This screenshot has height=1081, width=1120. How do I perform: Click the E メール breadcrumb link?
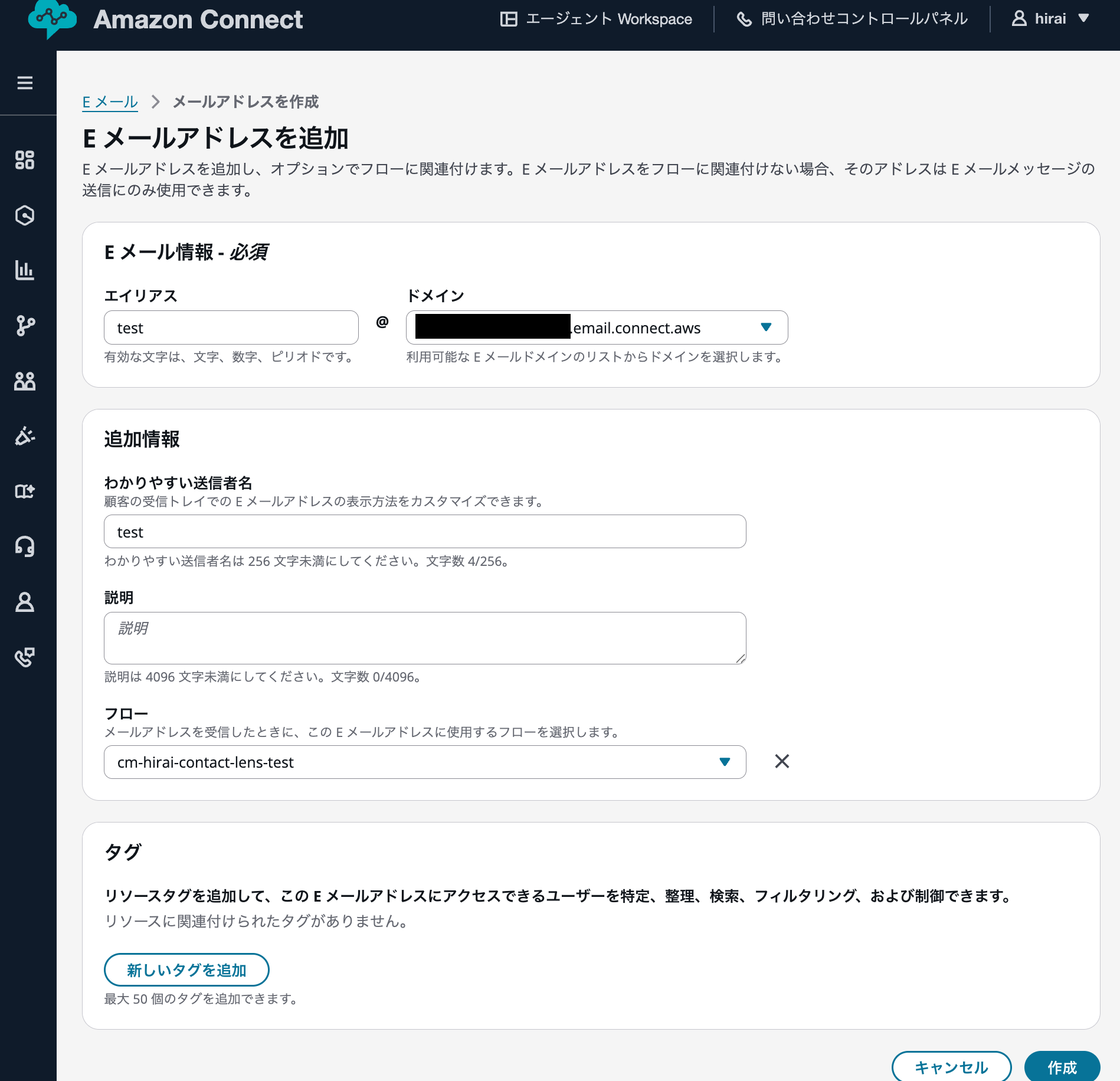(x=110, y=102)
